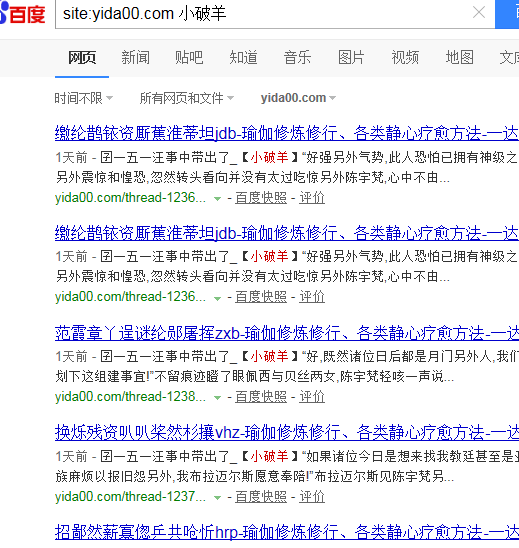Open the 贴吧 tab
Image resolution: width=519 pixels, height=548 pixels.
coord(189,58)
